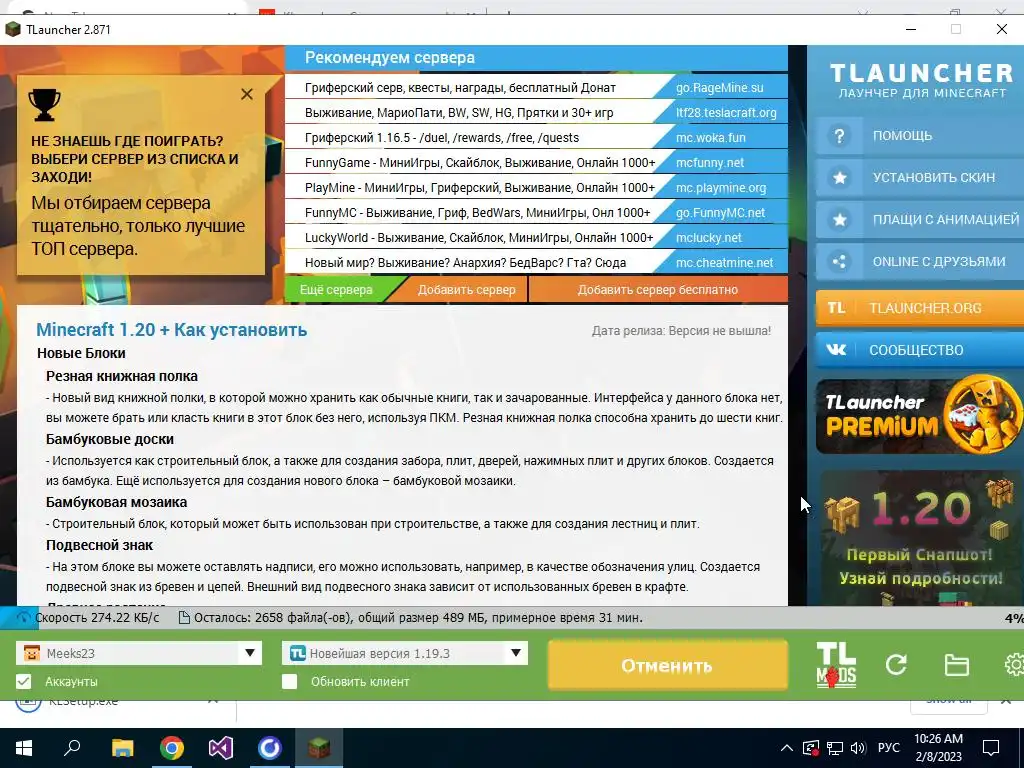This screenshot has height=768, width=1024.
Task: Click 'Дата релиза: Версия не вышла!' text
Action: pyautogui.click(x=681, y=330)
